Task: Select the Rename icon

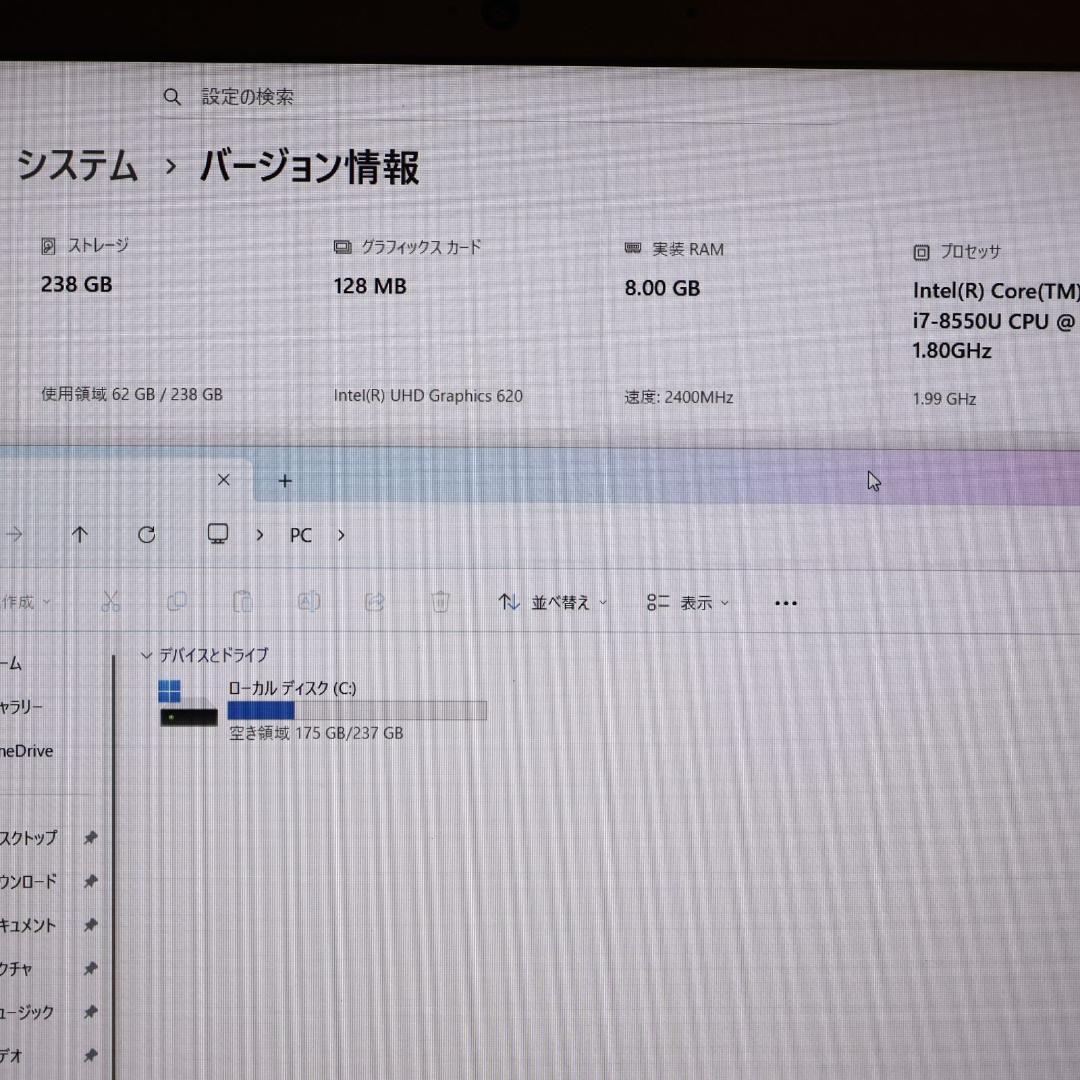Action: coord(309,601)
